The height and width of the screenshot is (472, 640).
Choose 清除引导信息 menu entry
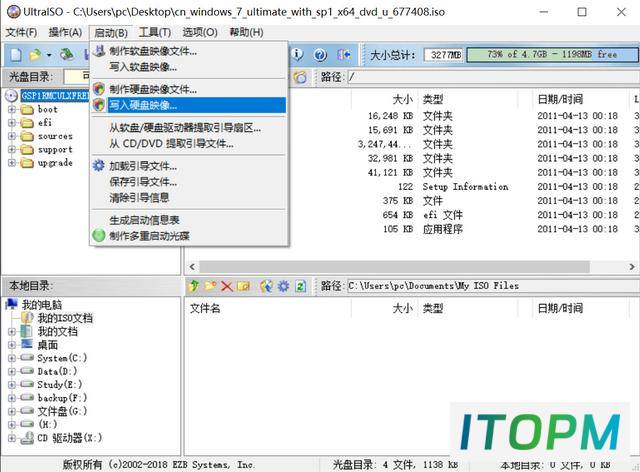tap(189, 198)
